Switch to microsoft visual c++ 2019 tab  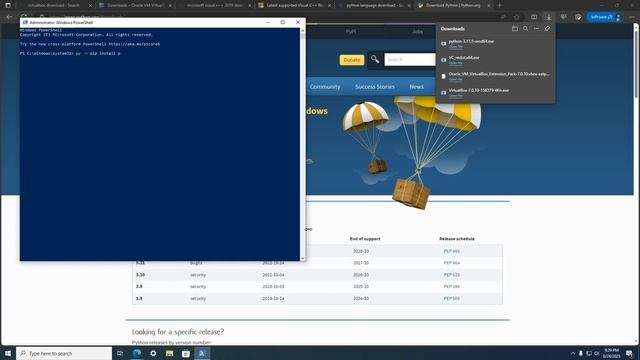(216, 5)
